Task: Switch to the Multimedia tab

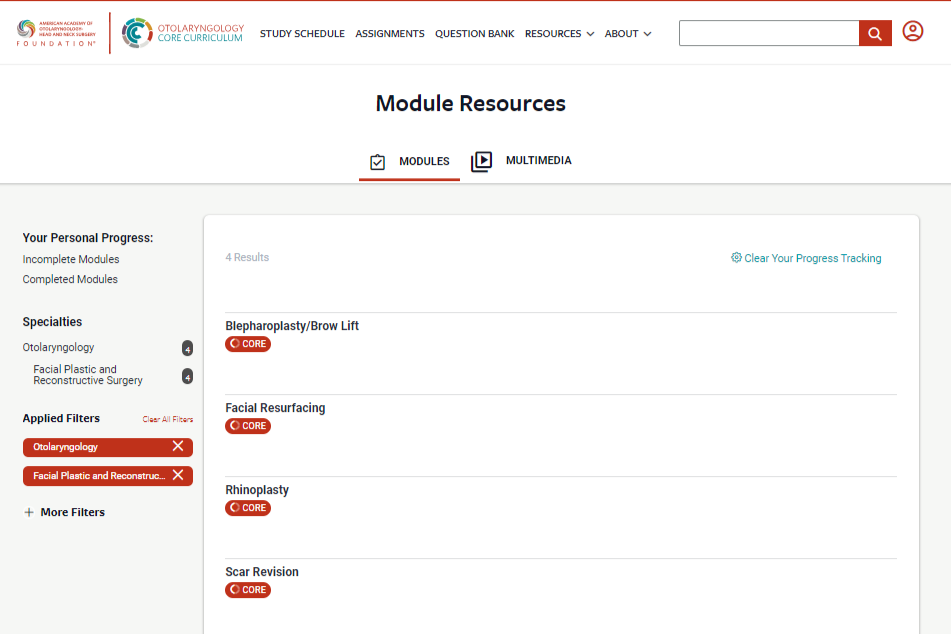Action: pos(522,161)
